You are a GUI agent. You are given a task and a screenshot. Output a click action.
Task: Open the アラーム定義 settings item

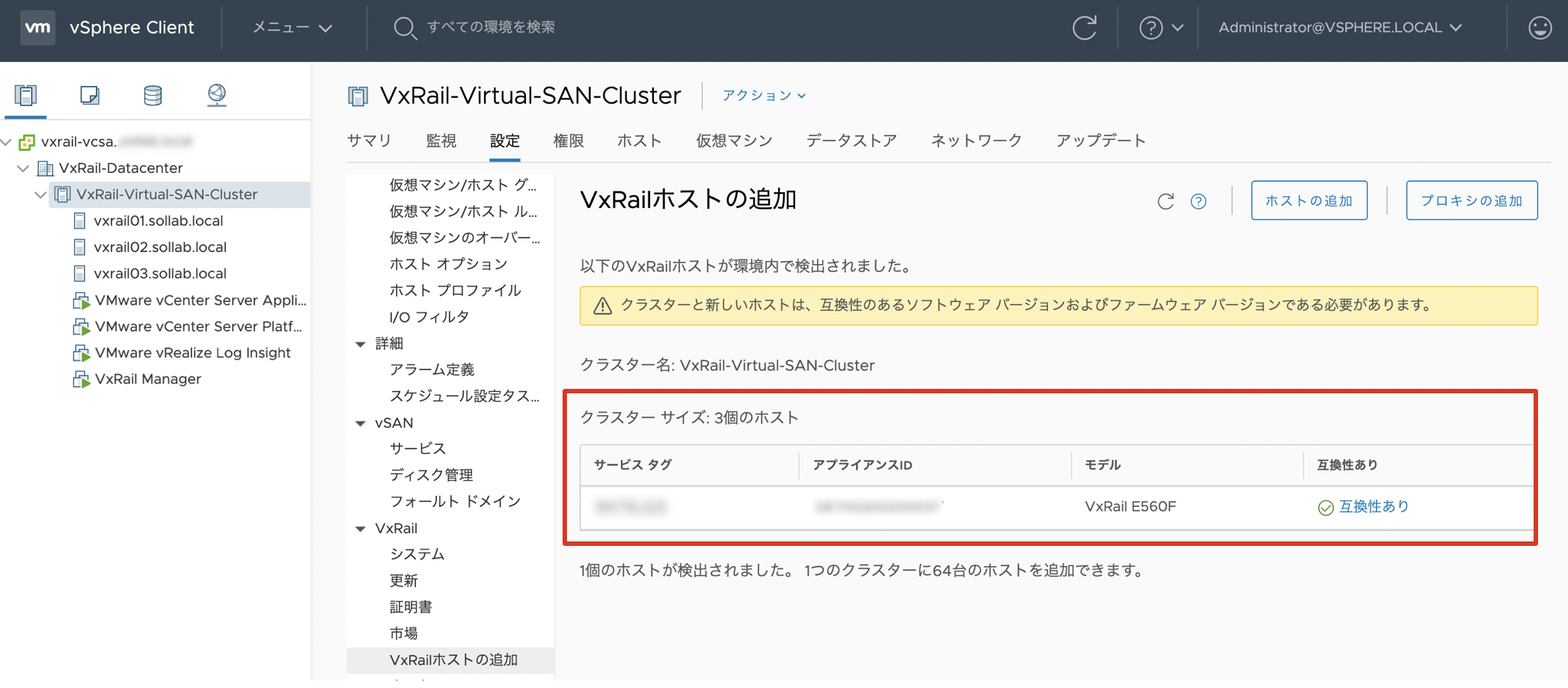tap(432, 369)
